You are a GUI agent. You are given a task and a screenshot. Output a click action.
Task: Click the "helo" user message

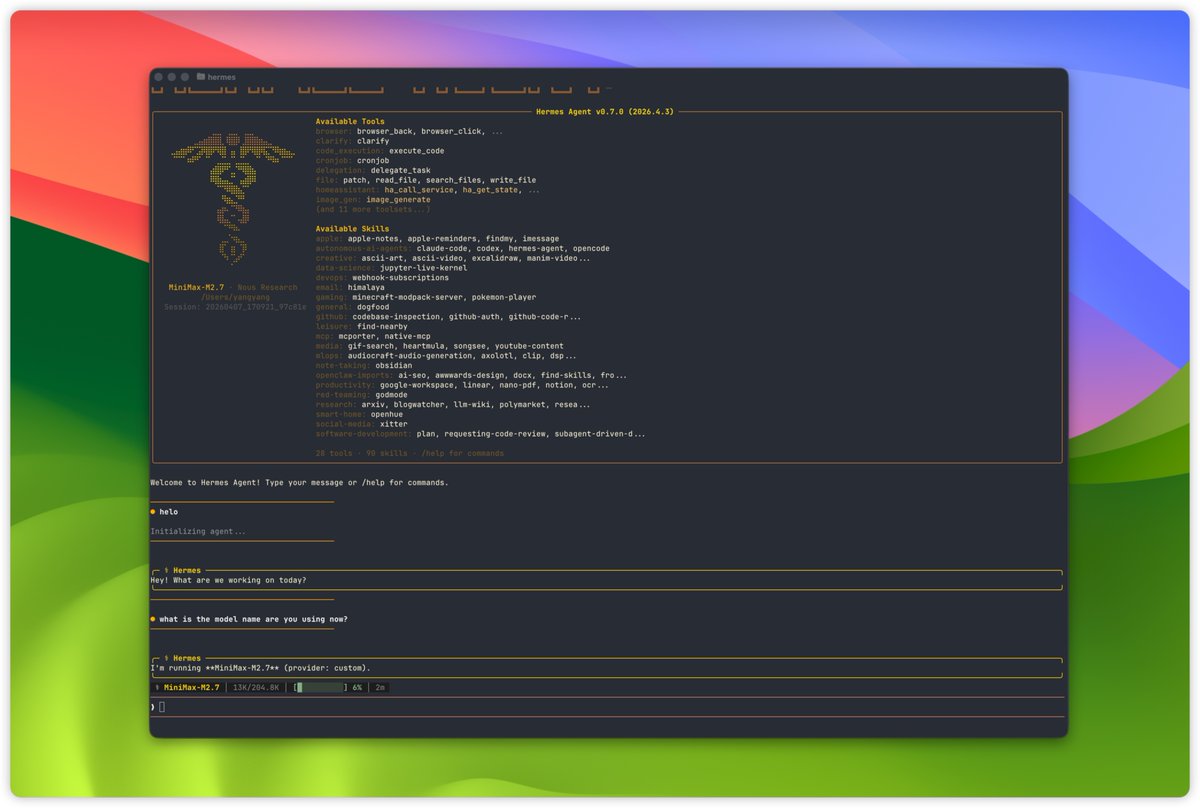point(168,512)
